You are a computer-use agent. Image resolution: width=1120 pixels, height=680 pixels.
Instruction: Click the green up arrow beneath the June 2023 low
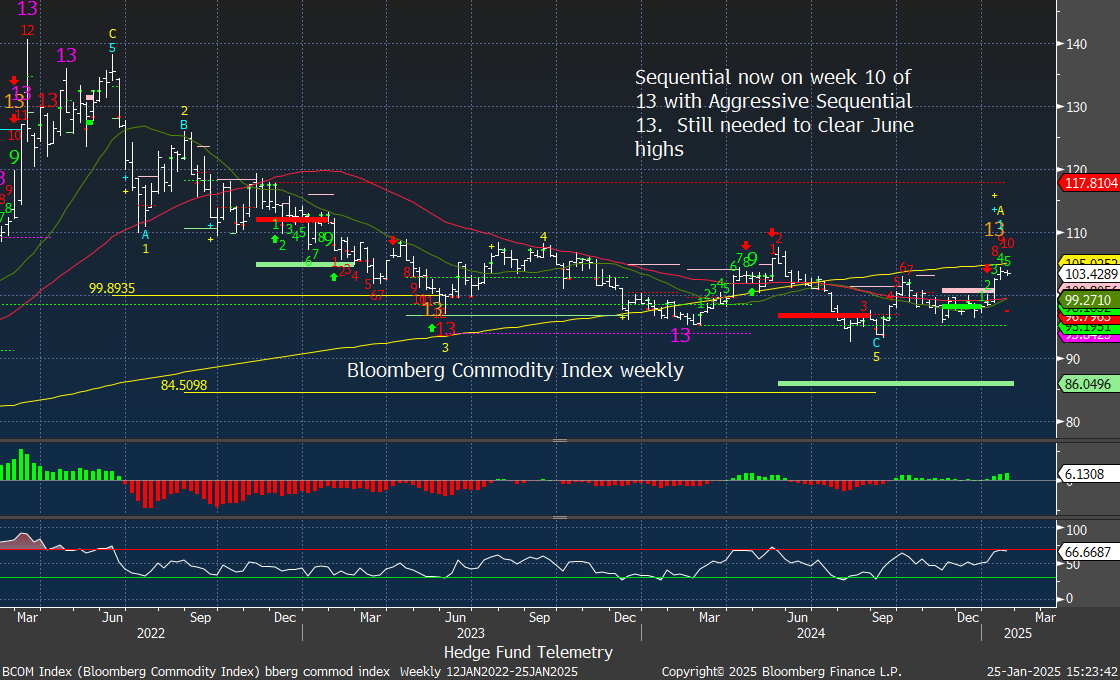pyautogui.click(x=432, y=328)
